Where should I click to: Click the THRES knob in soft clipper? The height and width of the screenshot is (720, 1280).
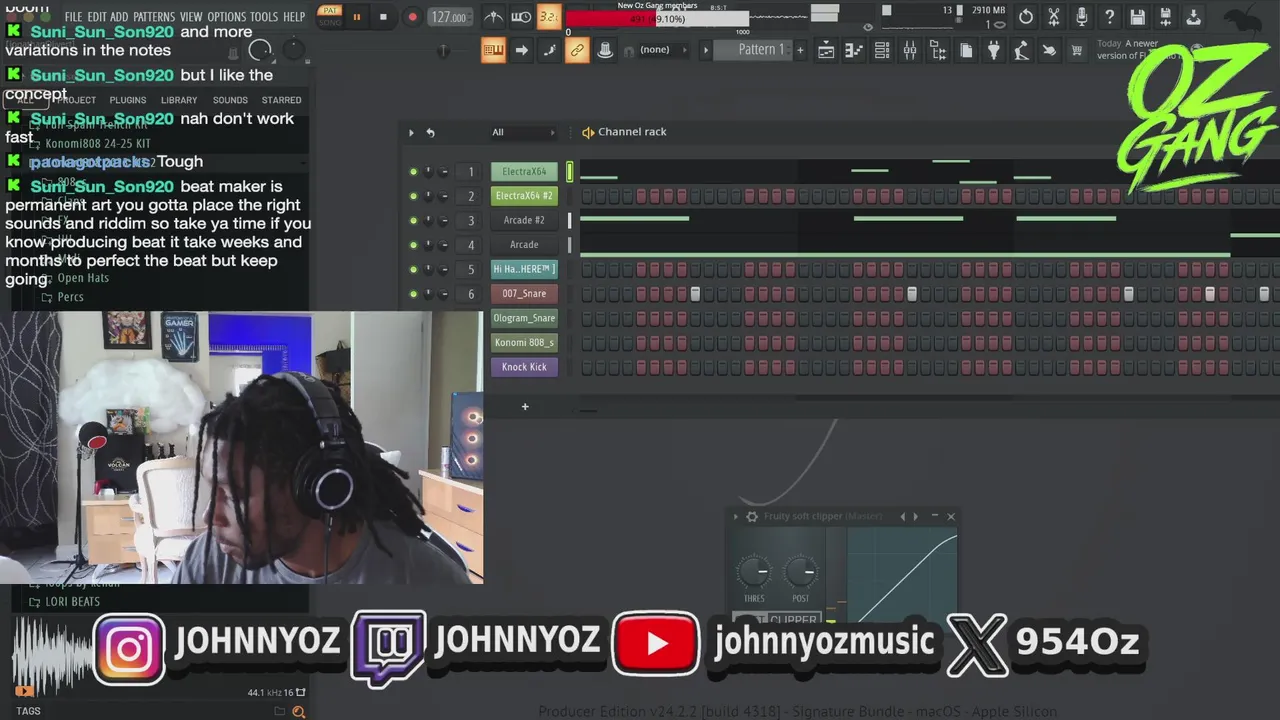point(754,573)
